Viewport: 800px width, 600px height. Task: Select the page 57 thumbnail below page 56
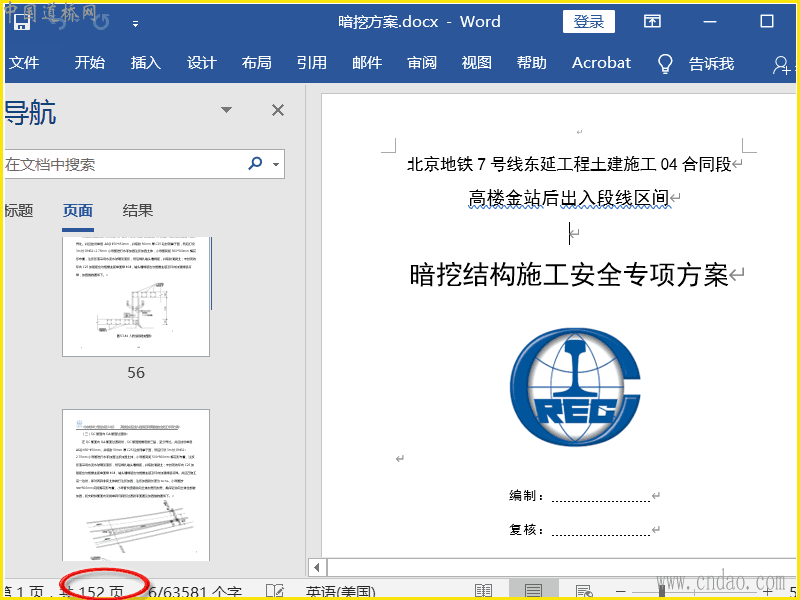pos(136,485)
